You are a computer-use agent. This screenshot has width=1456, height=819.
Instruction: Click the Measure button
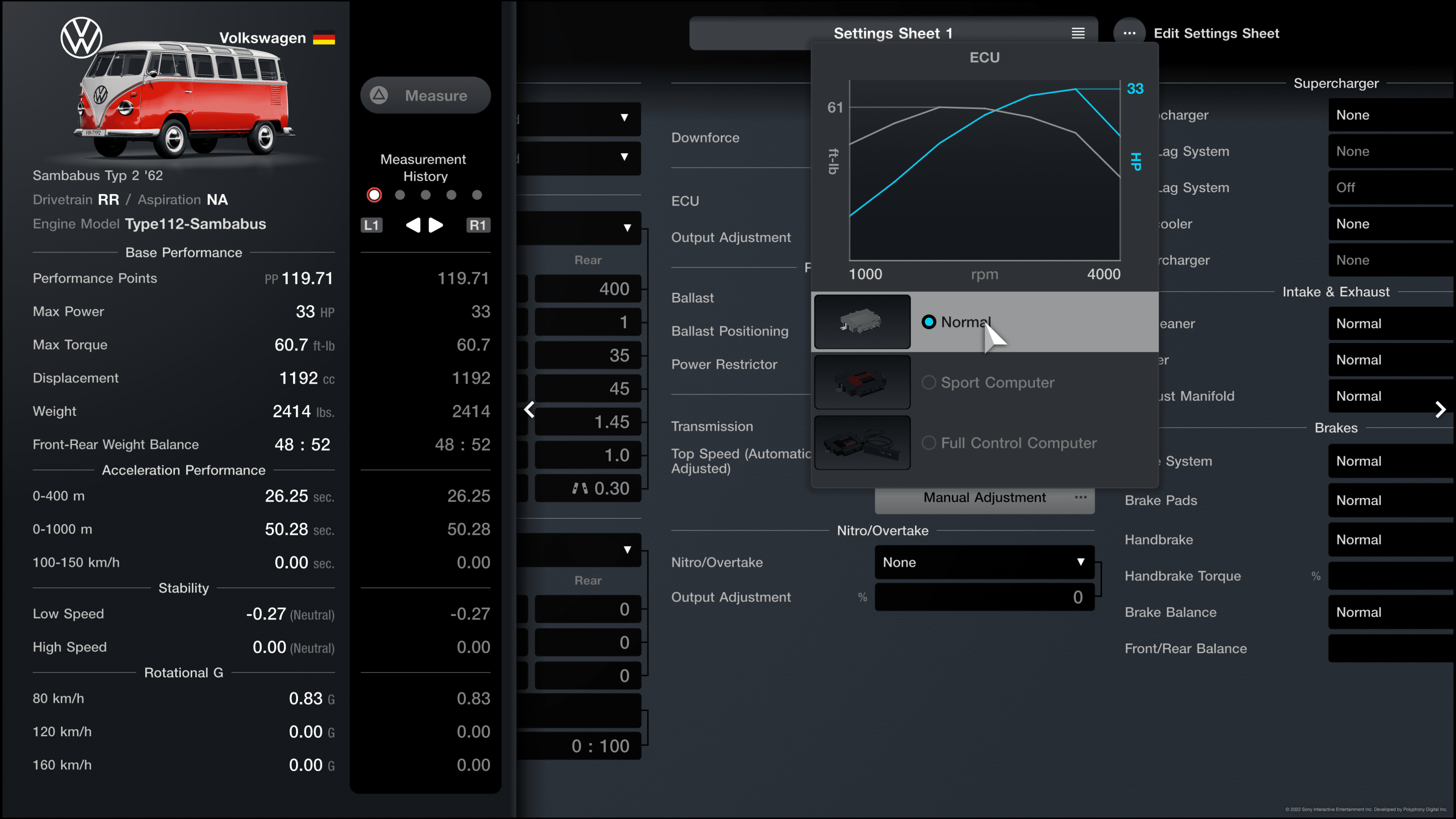tap(425, 95)
